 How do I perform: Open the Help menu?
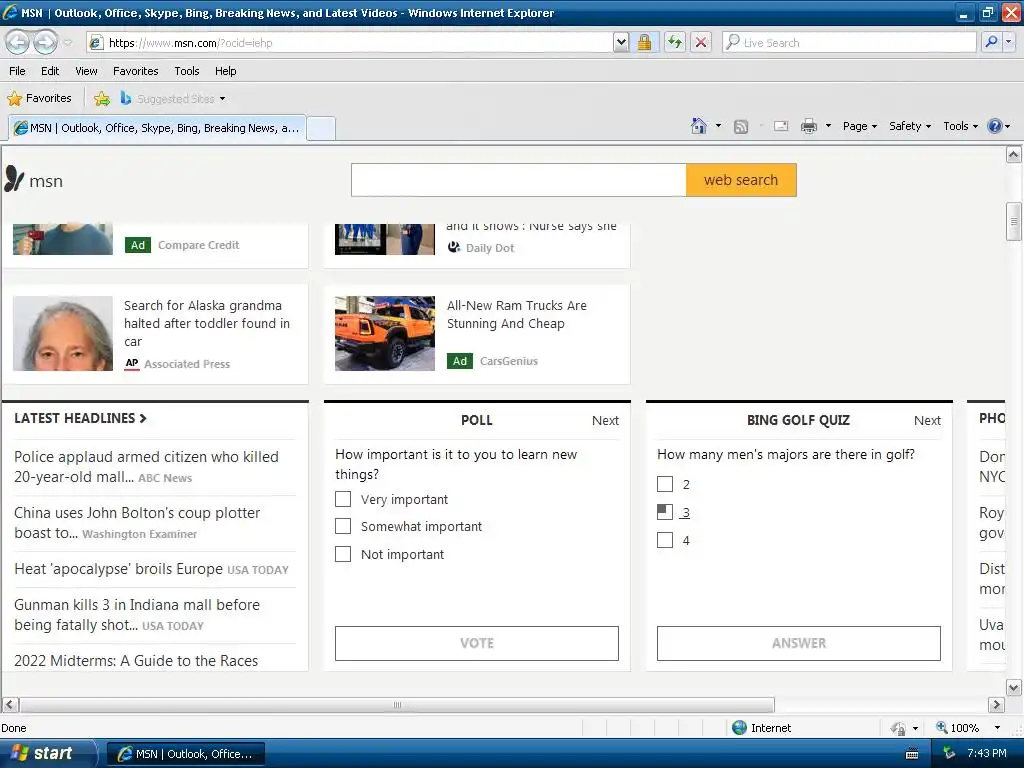[225, 71]
